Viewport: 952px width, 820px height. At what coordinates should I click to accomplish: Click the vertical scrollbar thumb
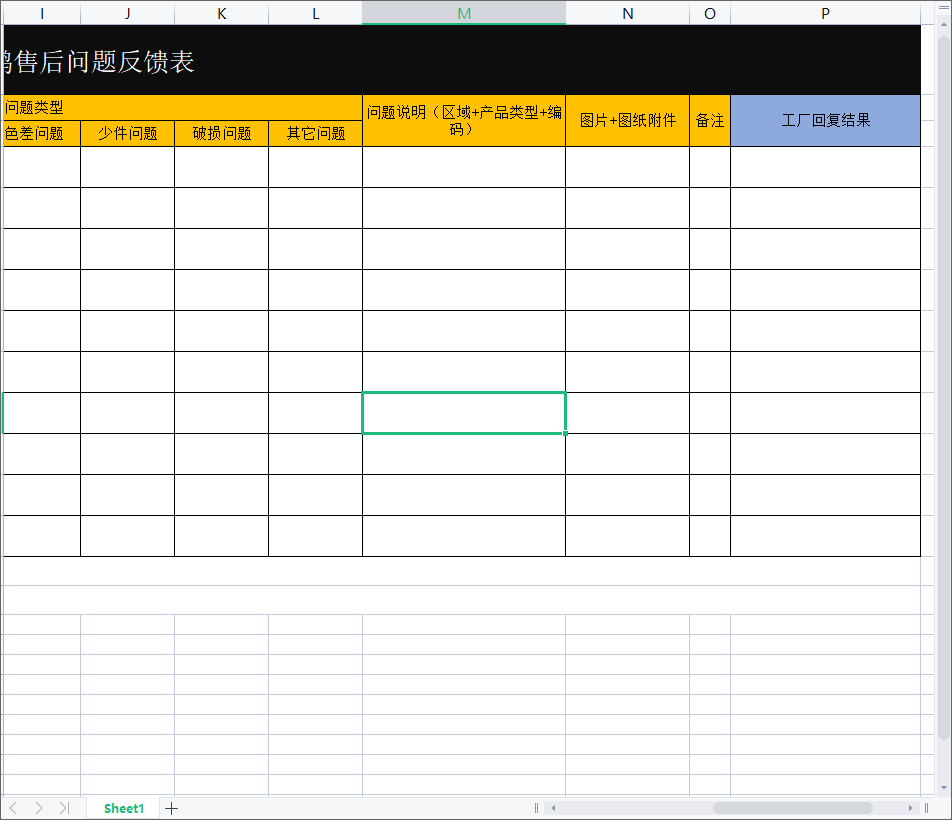click(x=944, y=388)
